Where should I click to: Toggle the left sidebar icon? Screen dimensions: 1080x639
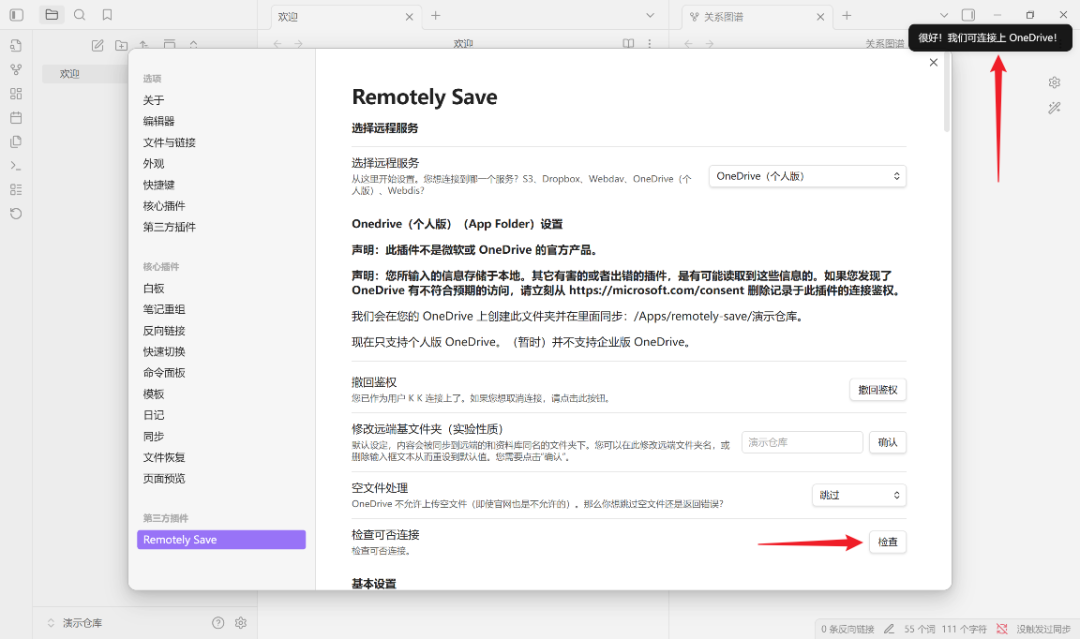click(17, 14)
